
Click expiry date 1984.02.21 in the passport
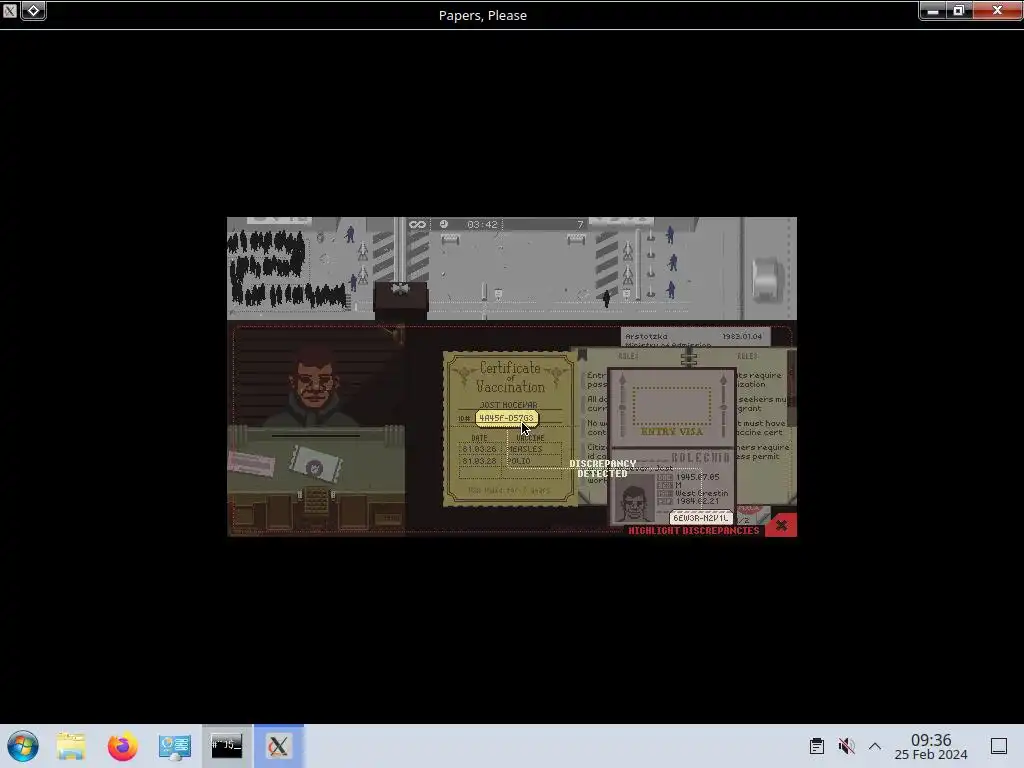click(x=697, y=502)
